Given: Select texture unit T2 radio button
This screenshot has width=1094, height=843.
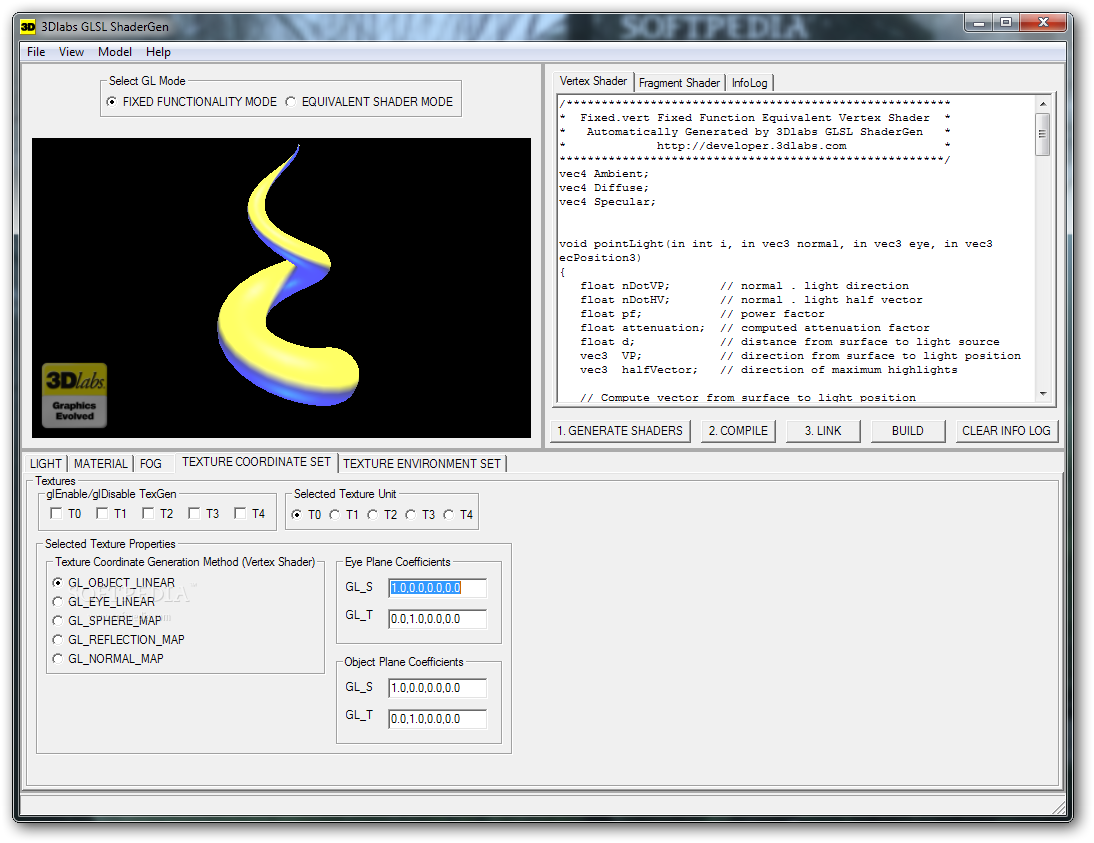Looking at the screenshot, I should 373,515.
